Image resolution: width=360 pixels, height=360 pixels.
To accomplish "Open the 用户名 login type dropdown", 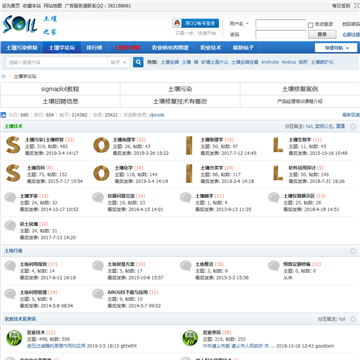I will (x=239, y=24).
